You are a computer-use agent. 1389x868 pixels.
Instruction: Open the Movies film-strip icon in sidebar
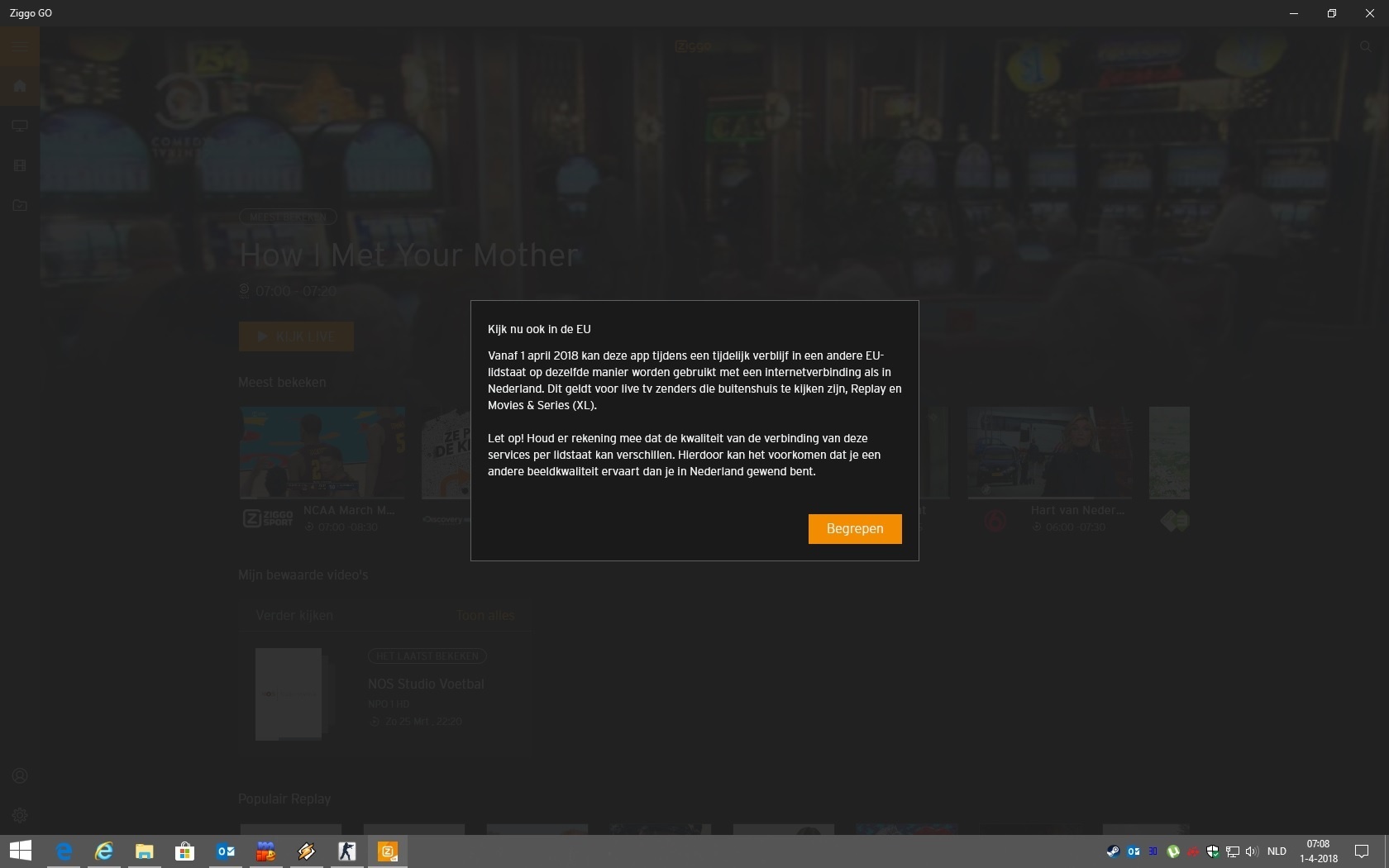pyautogui.click(x=20, y=165)
